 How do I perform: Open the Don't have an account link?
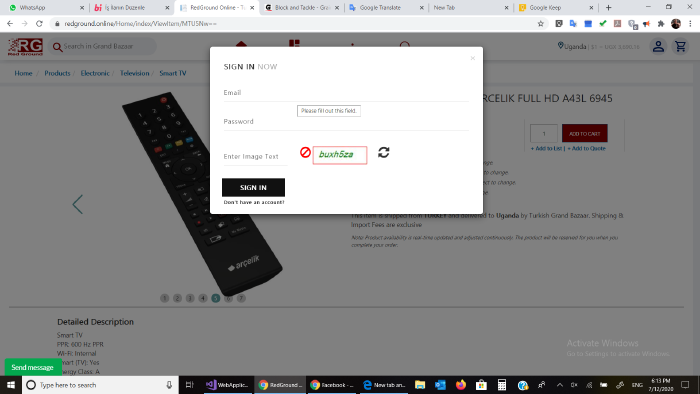(254, 202)
